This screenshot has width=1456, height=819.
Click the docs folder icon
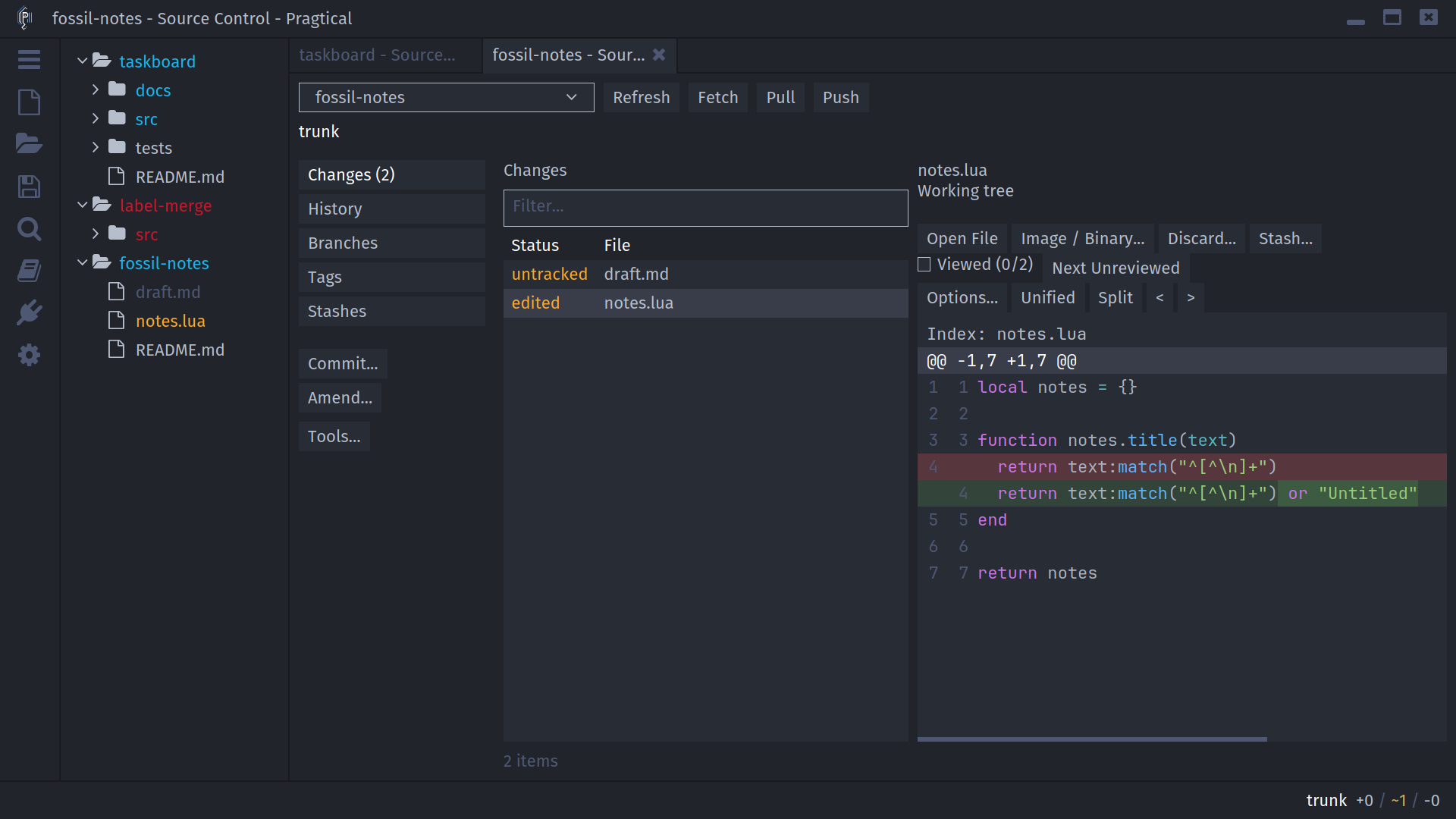pyautogui.click(x=117, y=89)
